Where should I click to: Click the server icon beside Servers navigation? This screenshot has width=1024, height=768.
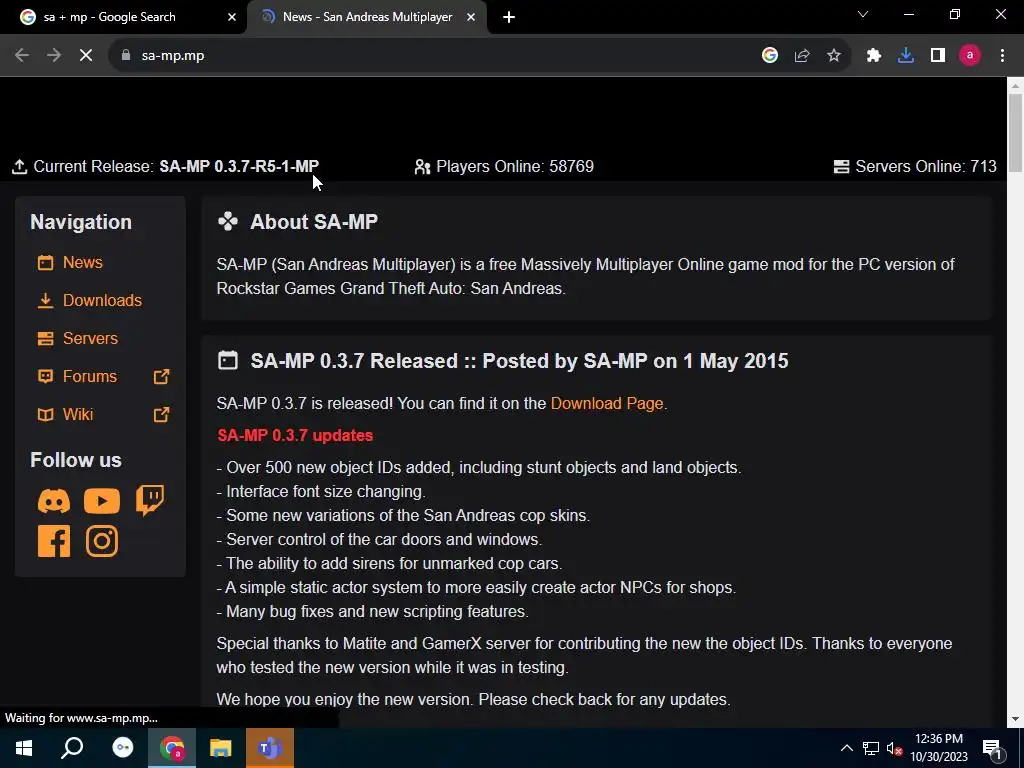point(45,338)
